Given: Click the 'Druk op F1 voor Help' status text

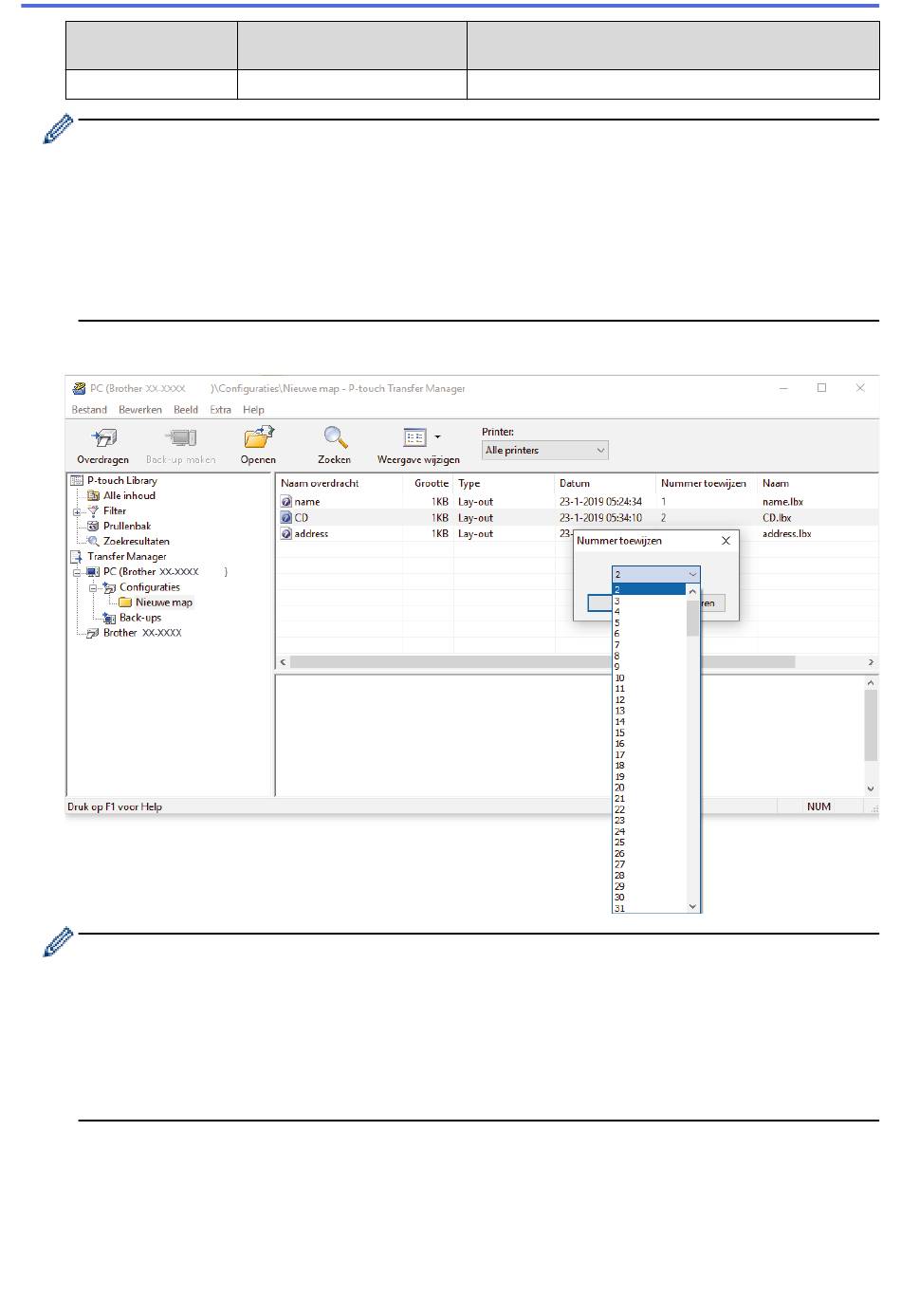Looking at the screenshot, I should [x=115, y=806].
